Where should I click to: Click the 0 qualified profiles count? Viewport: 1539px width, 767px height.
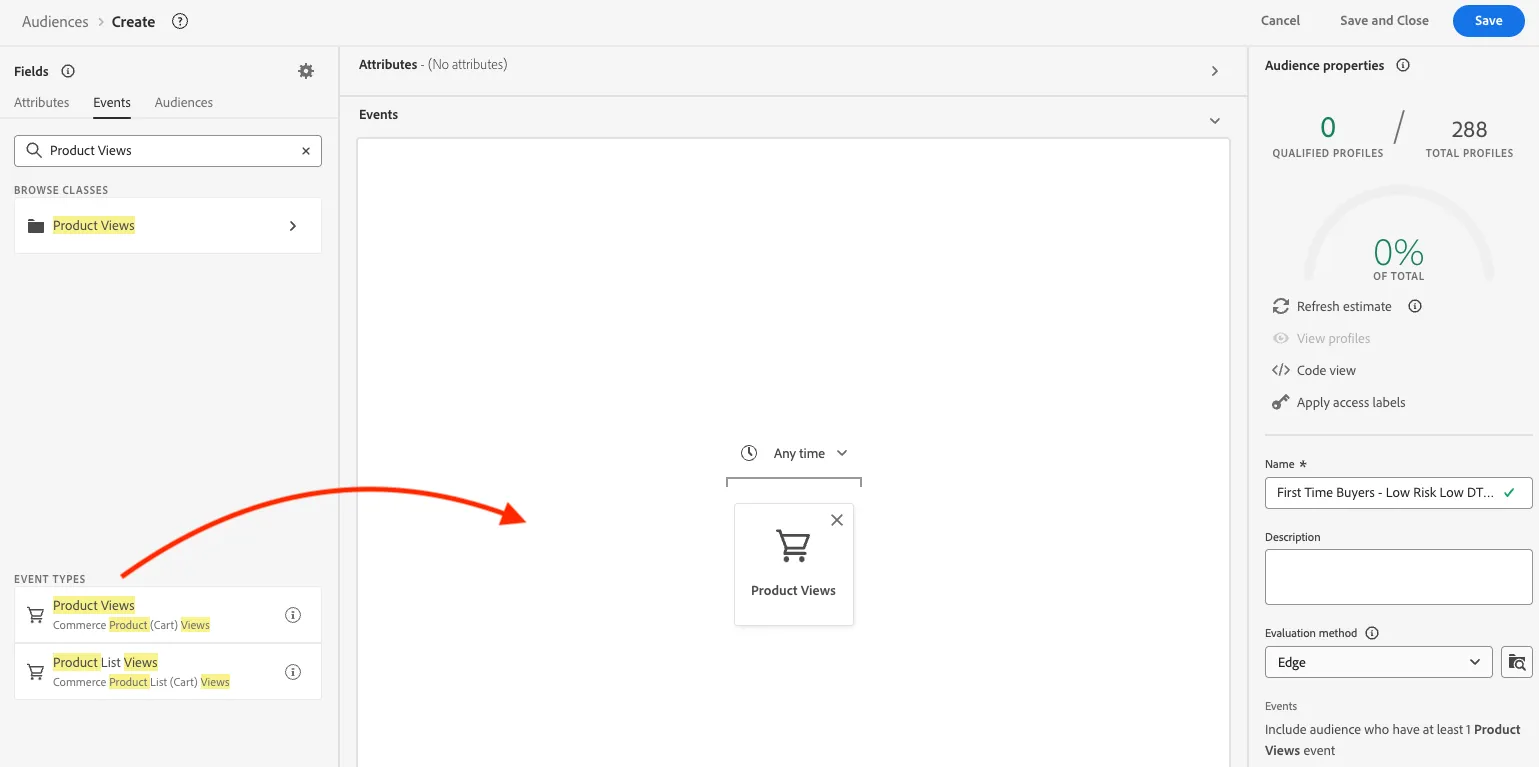(1328, 127)
